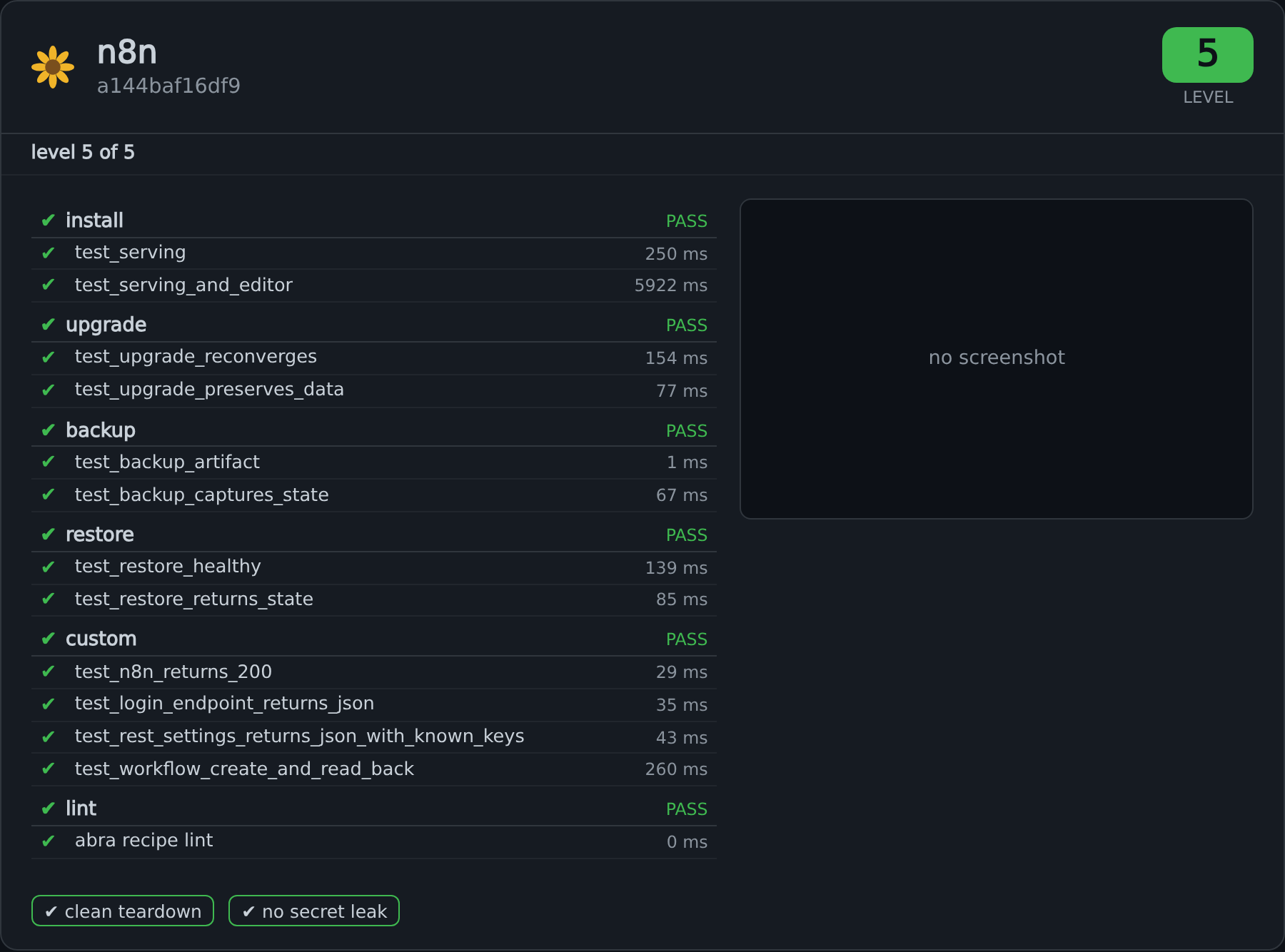
Task: Select the test_serving_and_editor row
Action: coord(374,285)
